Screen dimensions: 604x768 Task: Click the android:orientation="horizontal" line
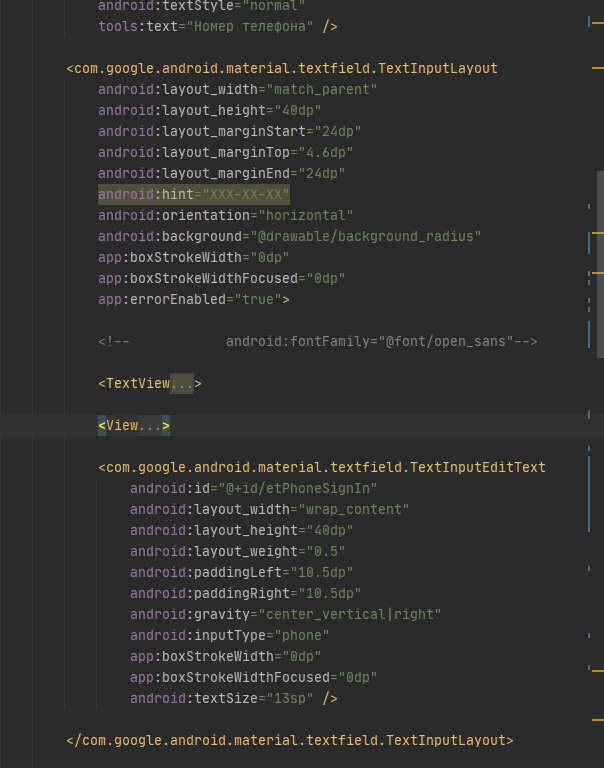[x=225, y=216]
